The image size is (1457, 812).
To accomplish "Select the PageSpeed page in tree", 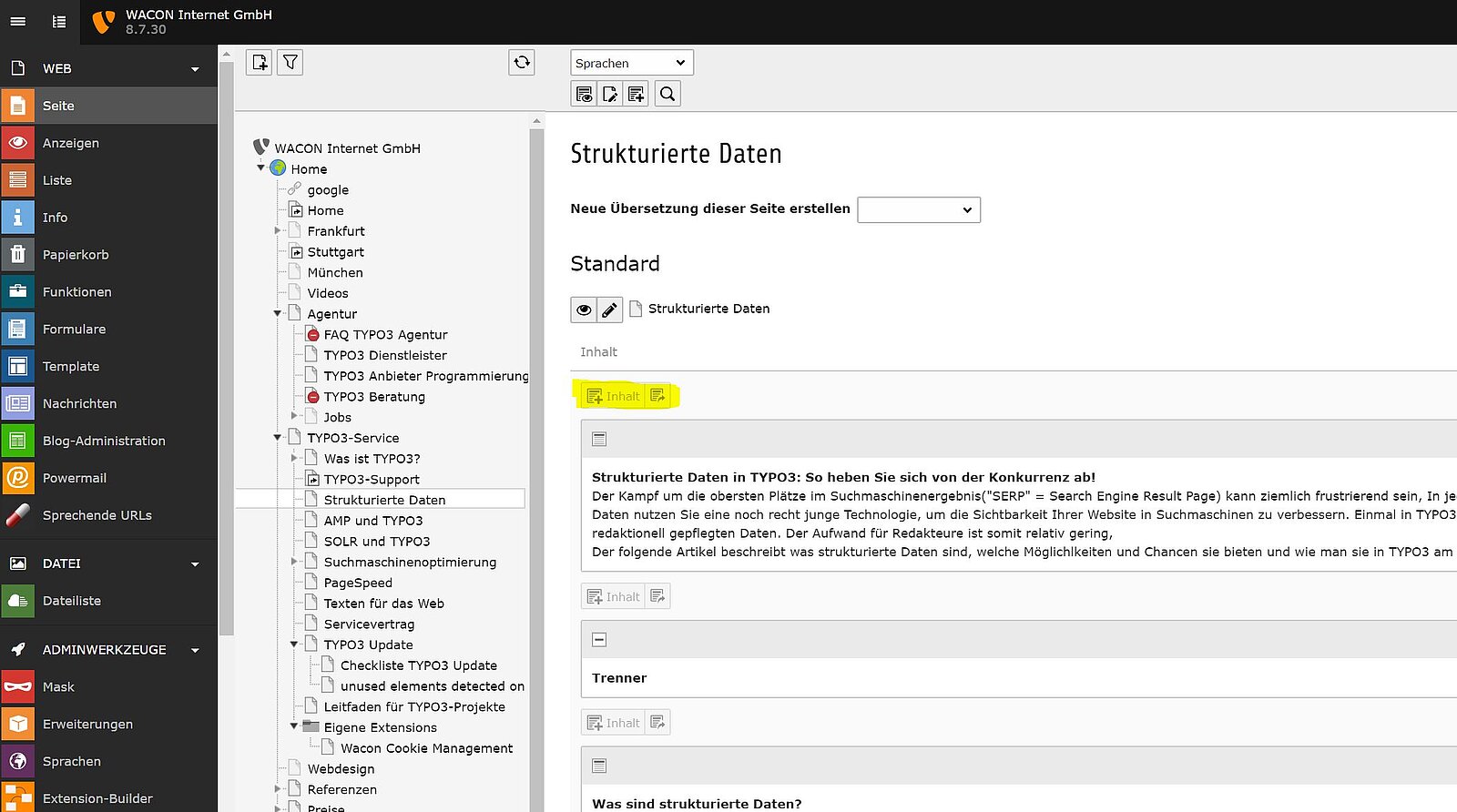I will pos(358,583).
